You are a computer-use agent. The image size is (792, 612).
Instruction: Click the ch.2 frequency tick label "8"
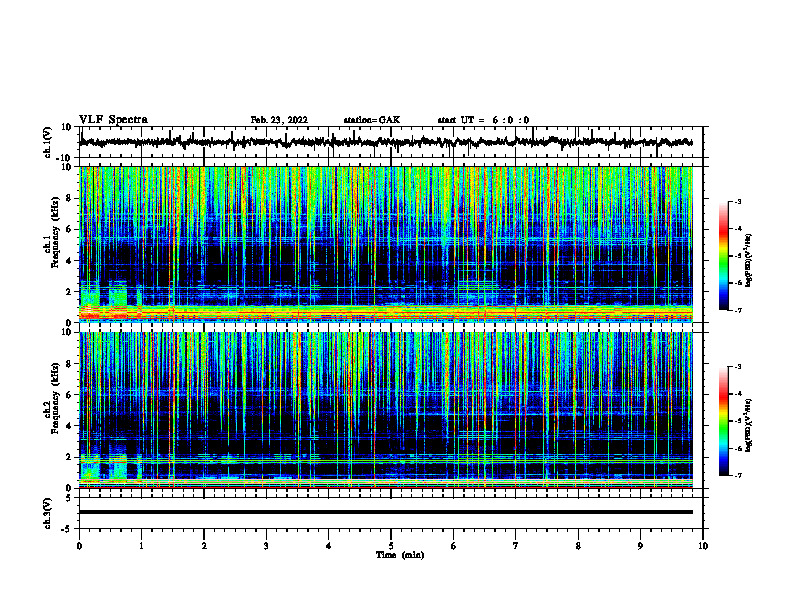69,364
